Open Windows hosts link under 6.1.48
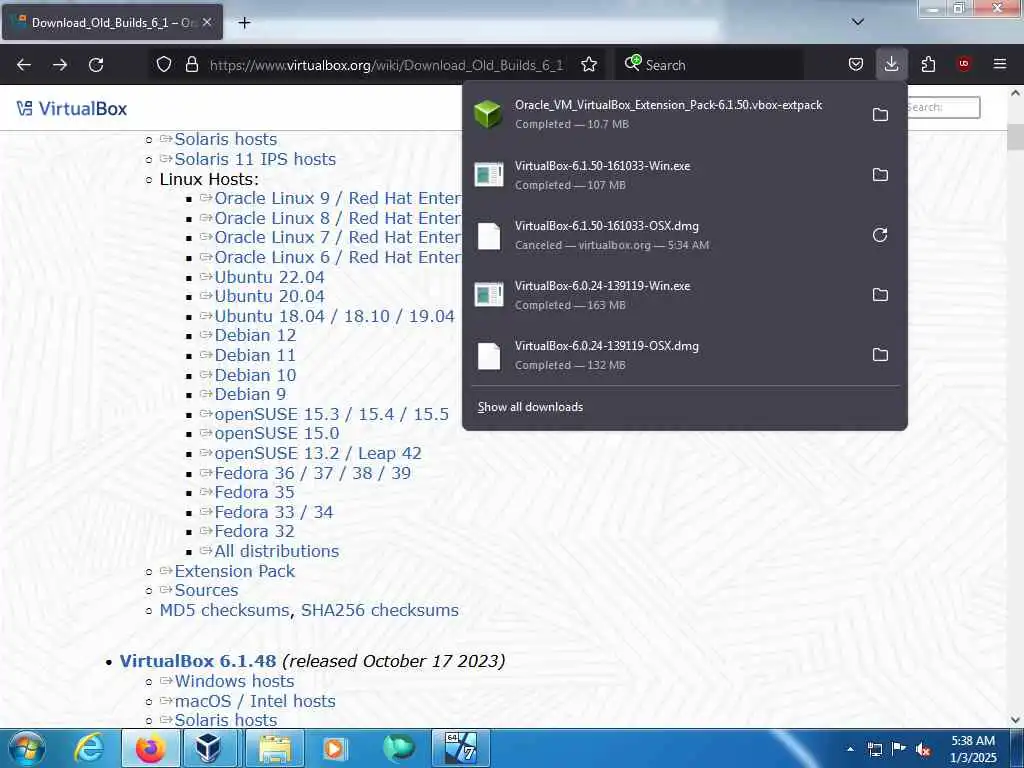The image size is (1024, 768). [x=234, y=681]
